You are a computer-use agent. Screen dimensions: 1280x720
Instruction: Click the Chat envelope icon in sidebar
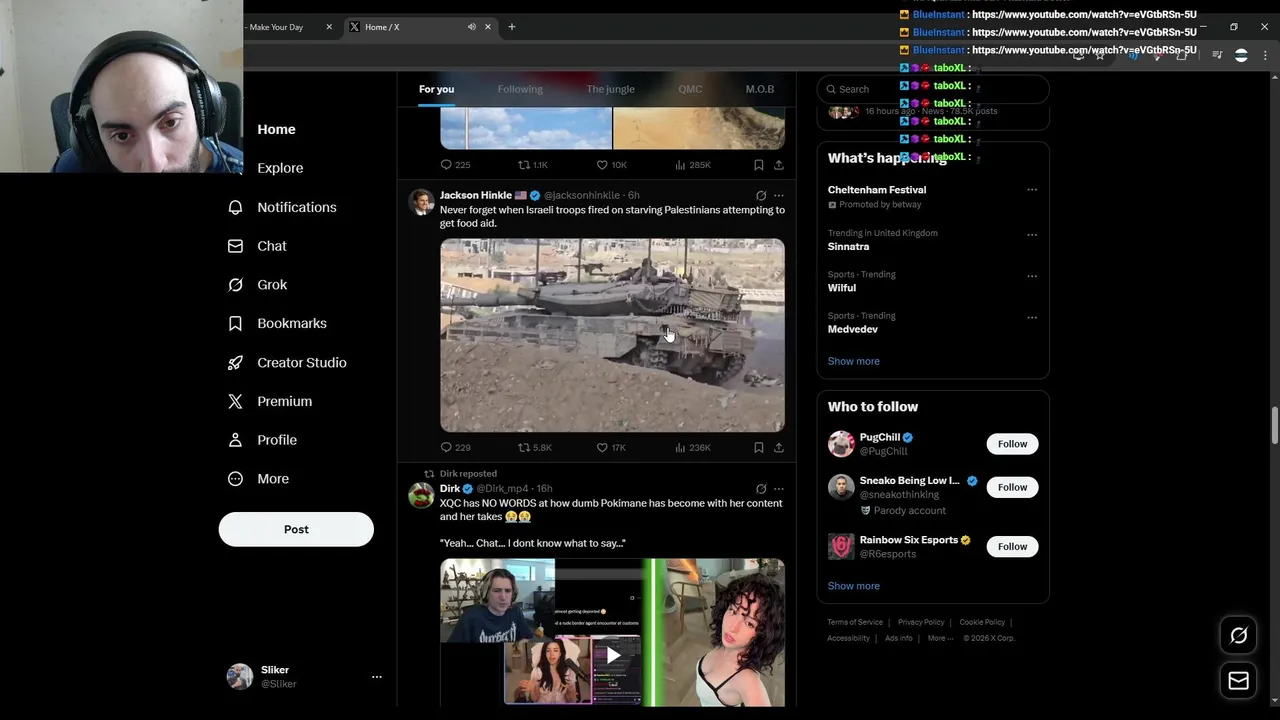pyautogui.click(x=235, y=246)
